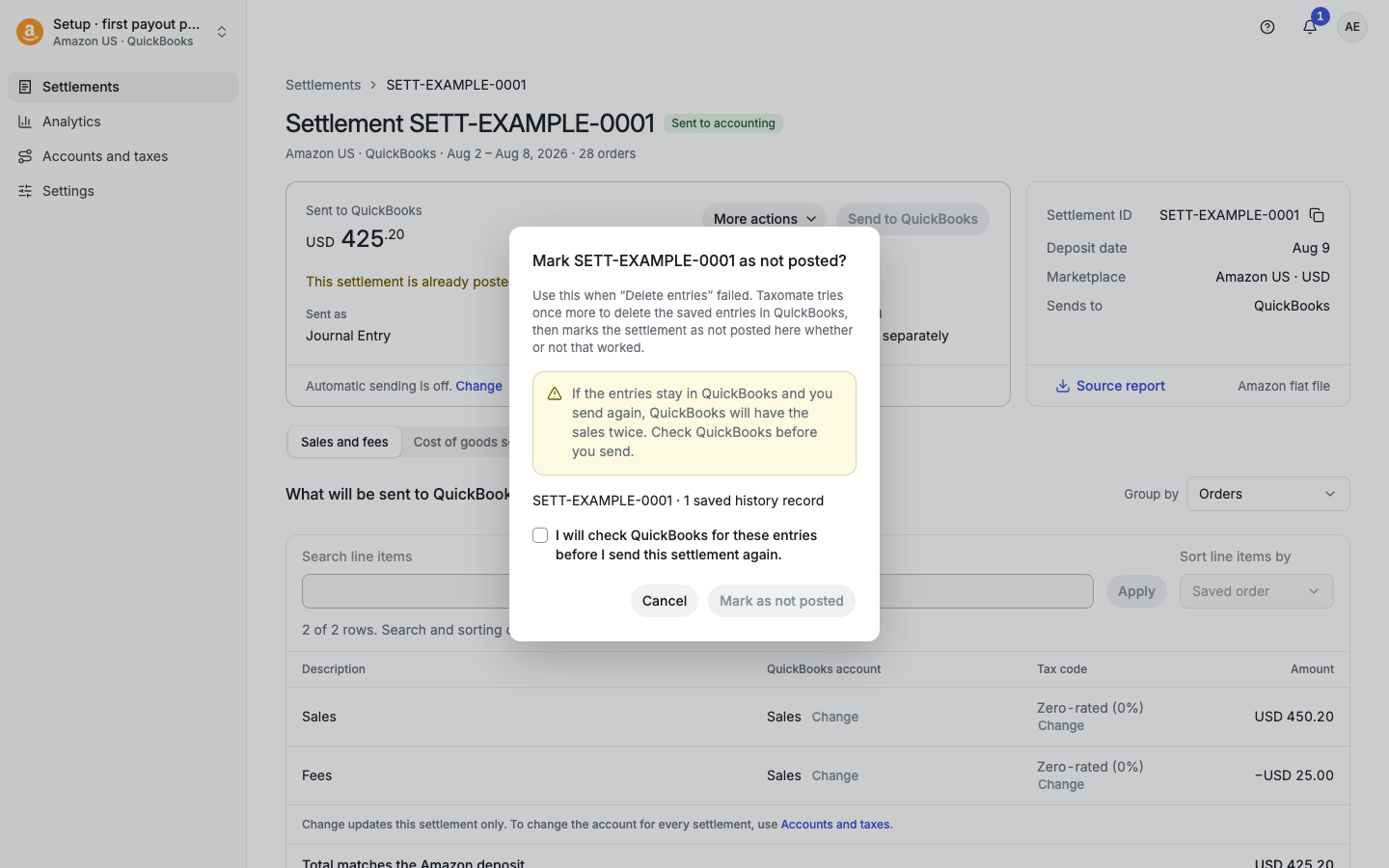Change the tax code for Fees row
1389x868 pixels.
1061,785
